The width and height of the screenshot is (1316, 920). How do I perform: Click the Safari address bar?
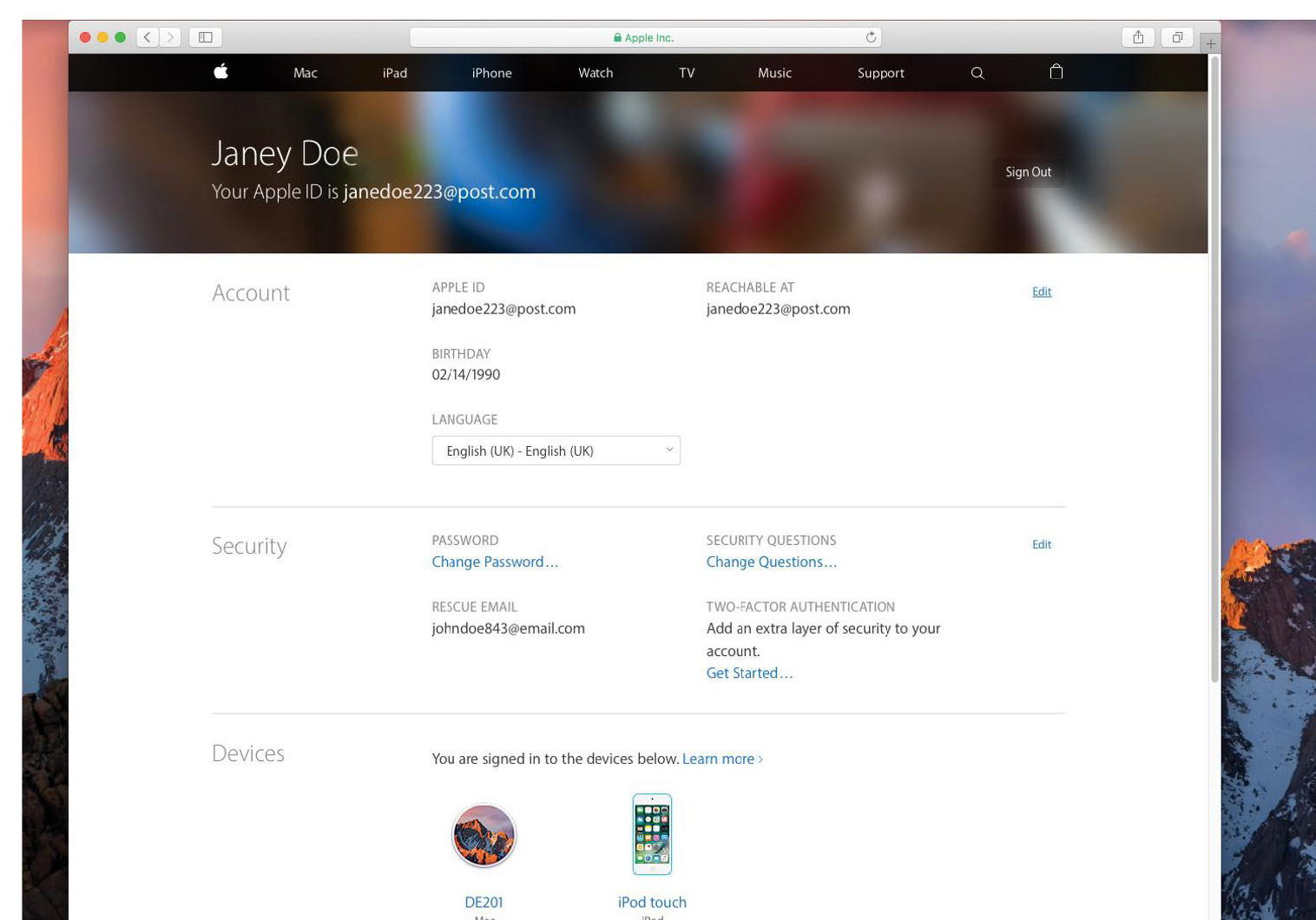[x=645, y=37]
